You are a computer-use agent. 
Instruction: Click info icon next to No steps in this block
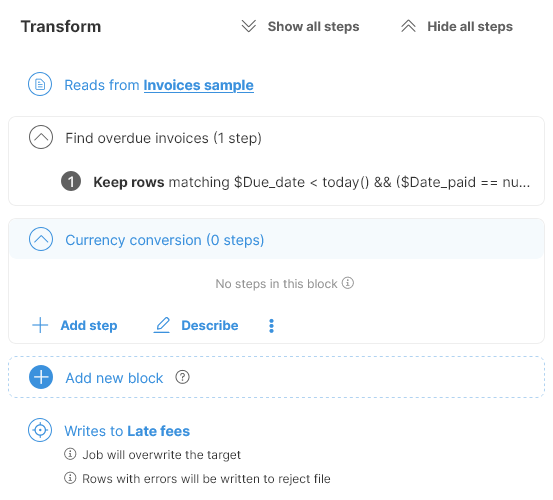tap(348, 283)
